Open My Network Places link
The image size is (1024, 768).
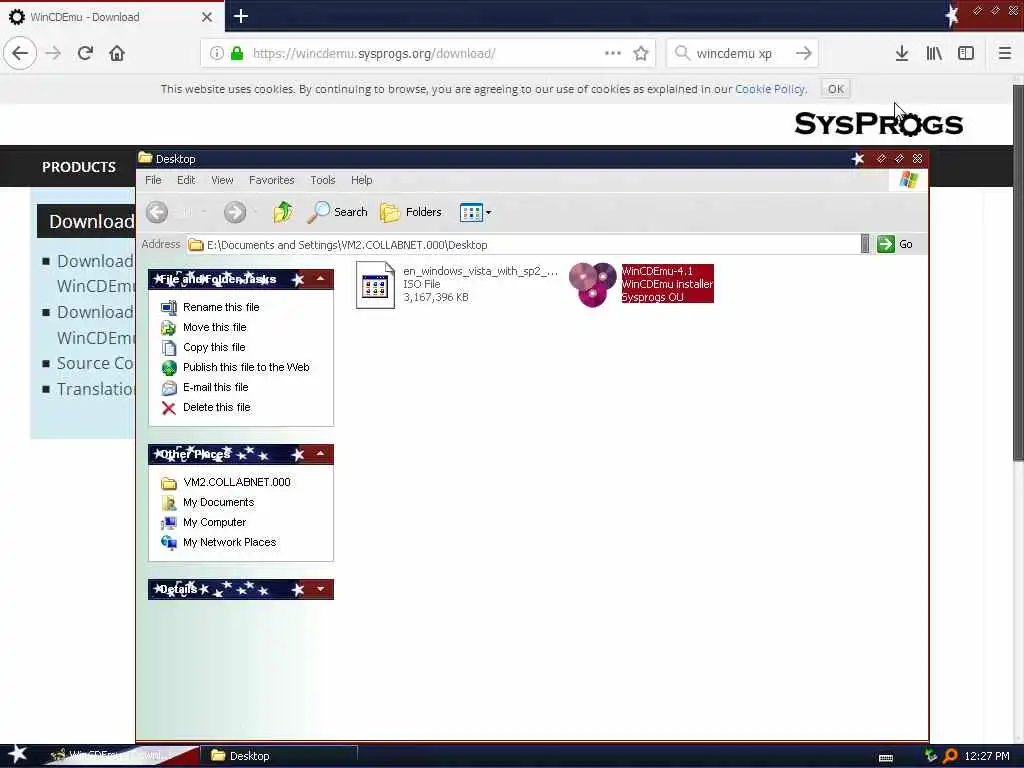point(229,542)
